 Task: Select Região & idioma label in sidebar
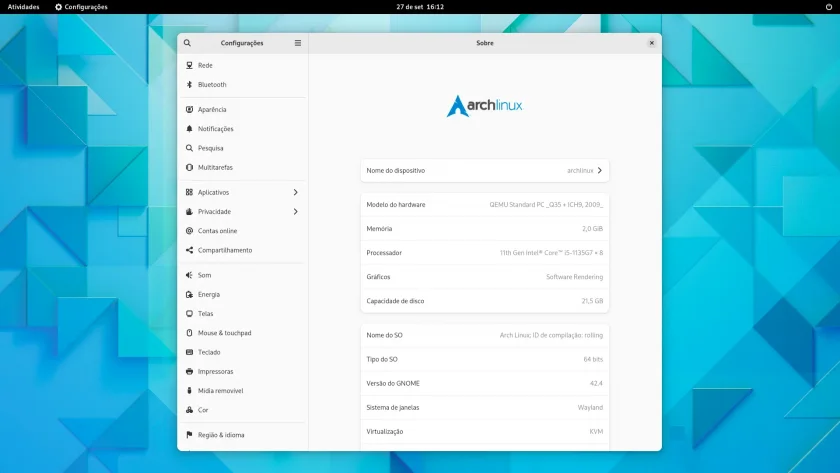(x=221, y=435)
